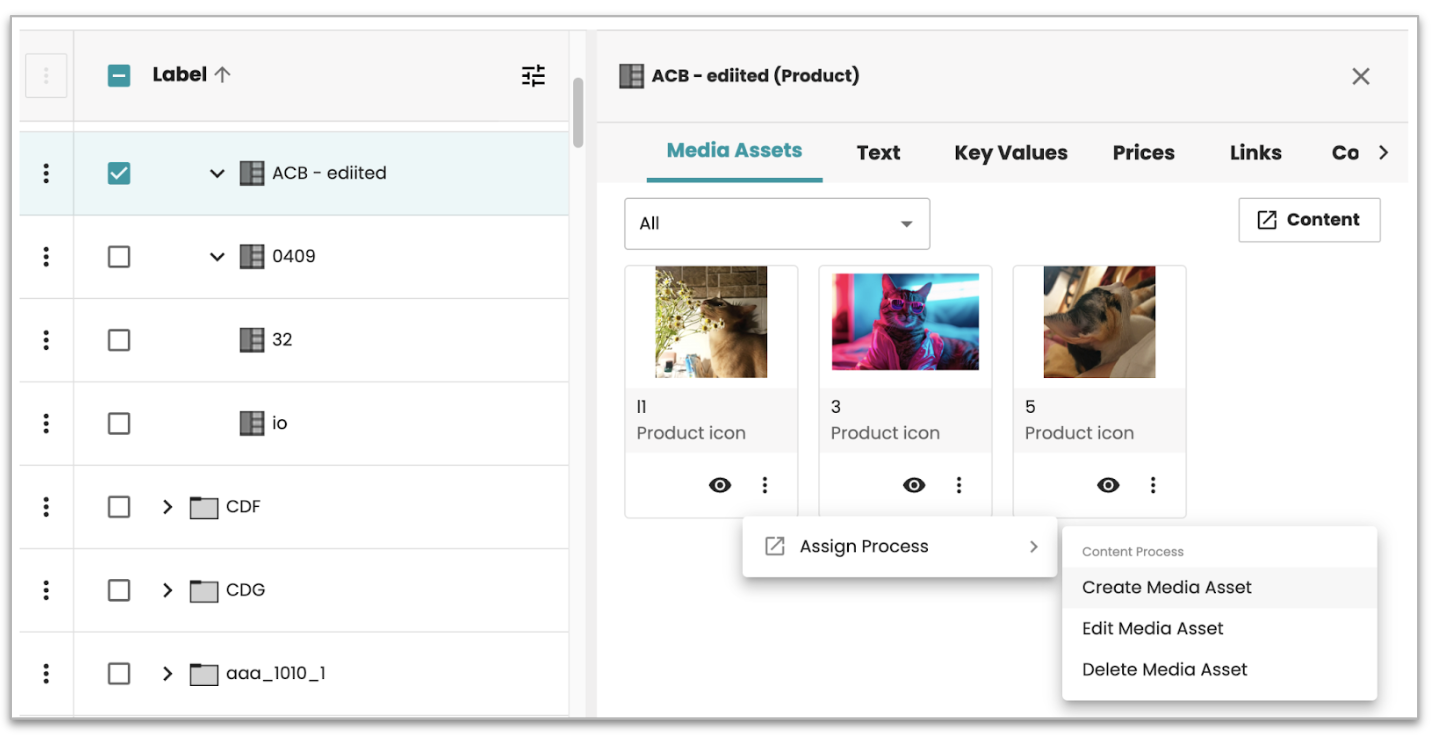Toggle the select-all header checkbox
Screen dimensions: 1440x740
[x=119, y=76]
